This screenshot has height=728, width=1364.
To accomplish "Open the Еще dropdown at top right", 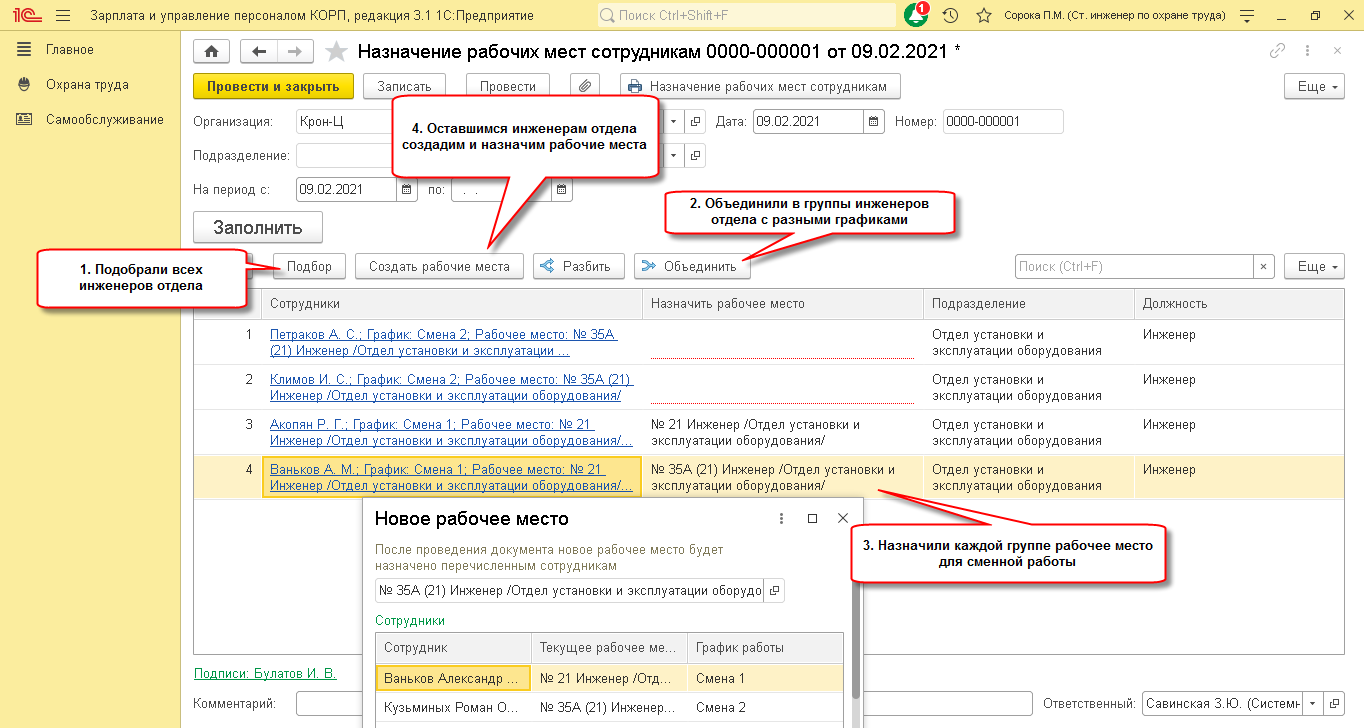I will pyautogui.click(x=1313, y=87).
